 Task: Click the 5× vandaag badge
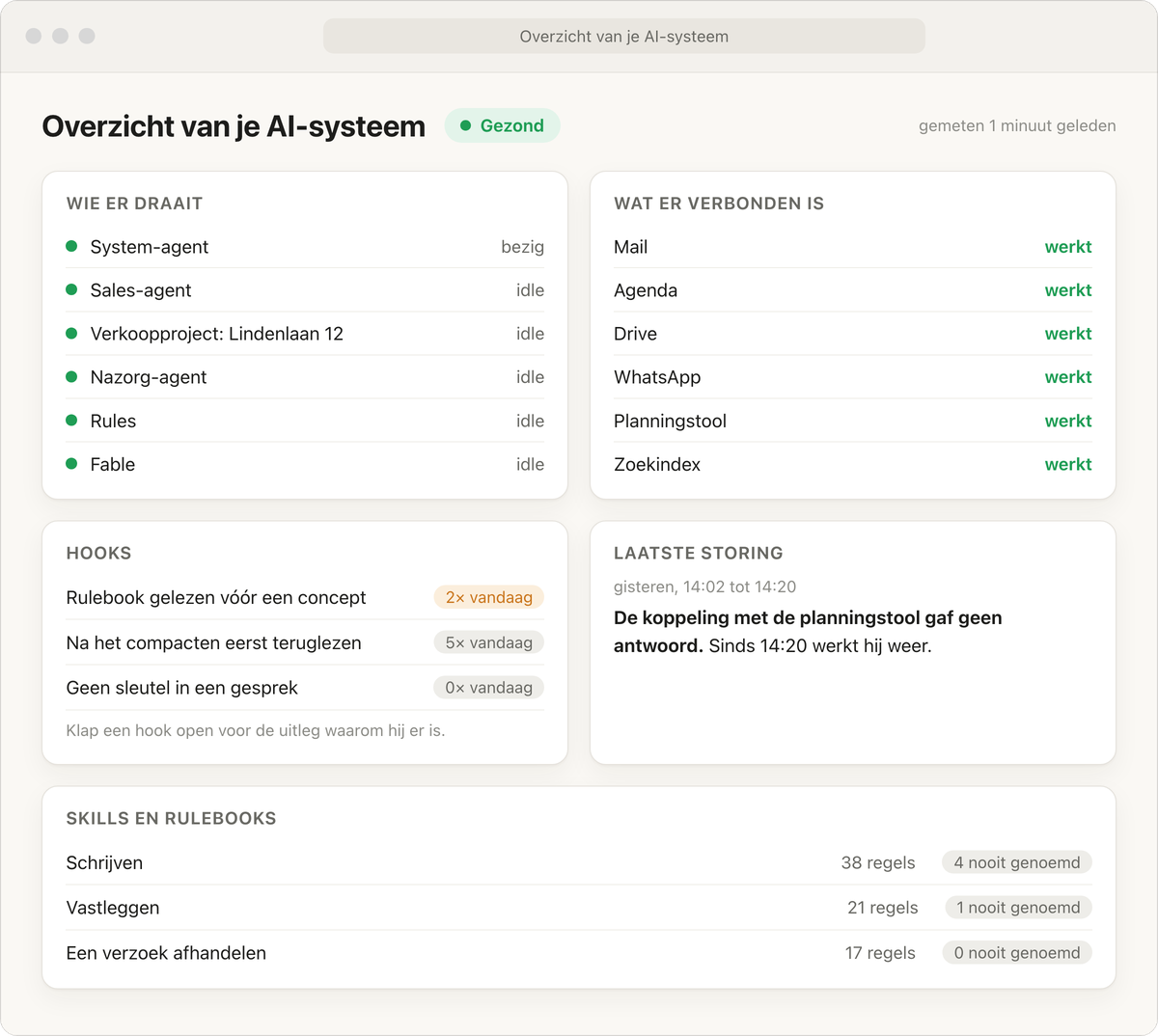point(489,642)
